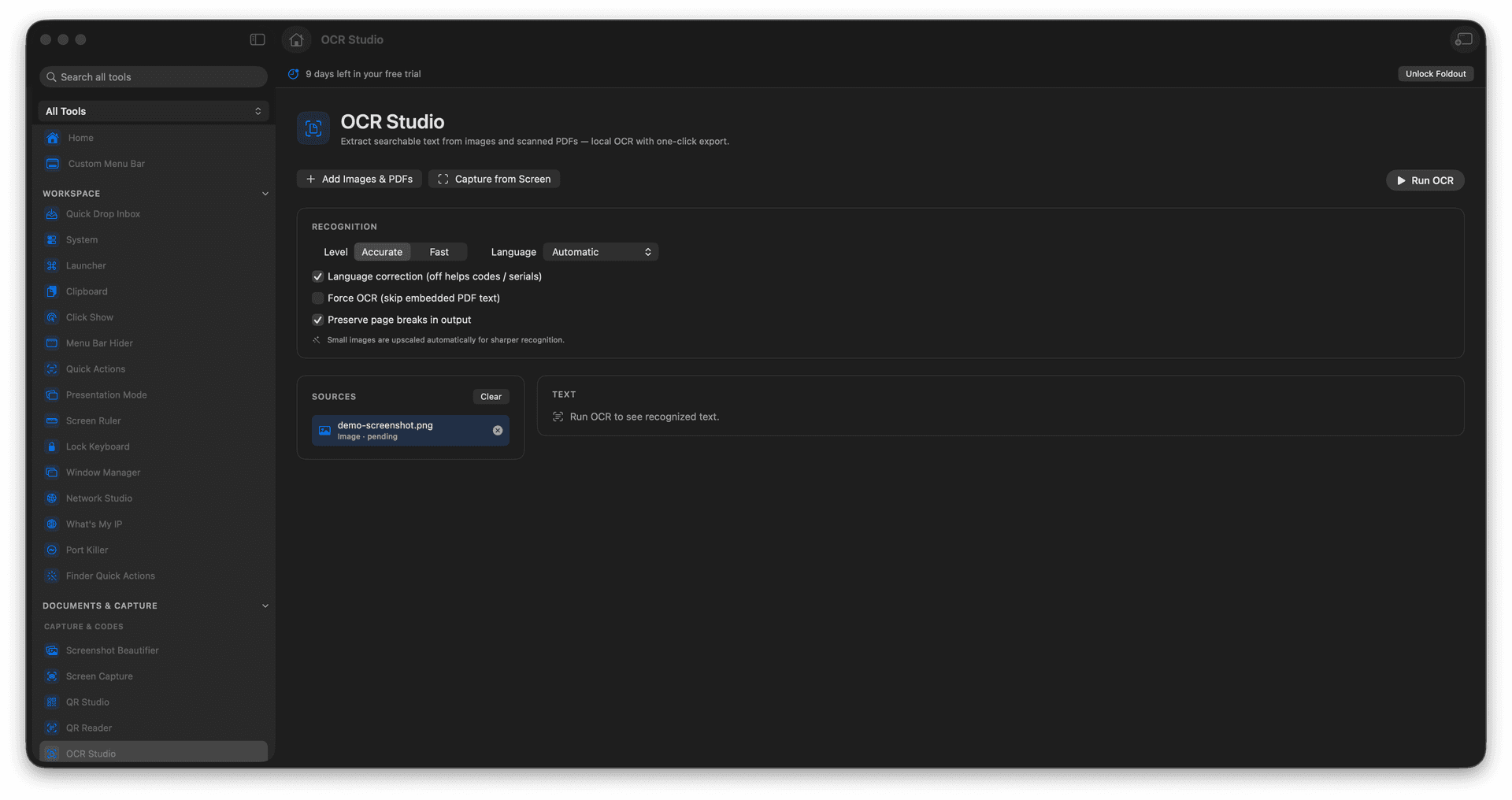
Task: Open Screenshot Beautifier icon
Action: click(52, 650)
